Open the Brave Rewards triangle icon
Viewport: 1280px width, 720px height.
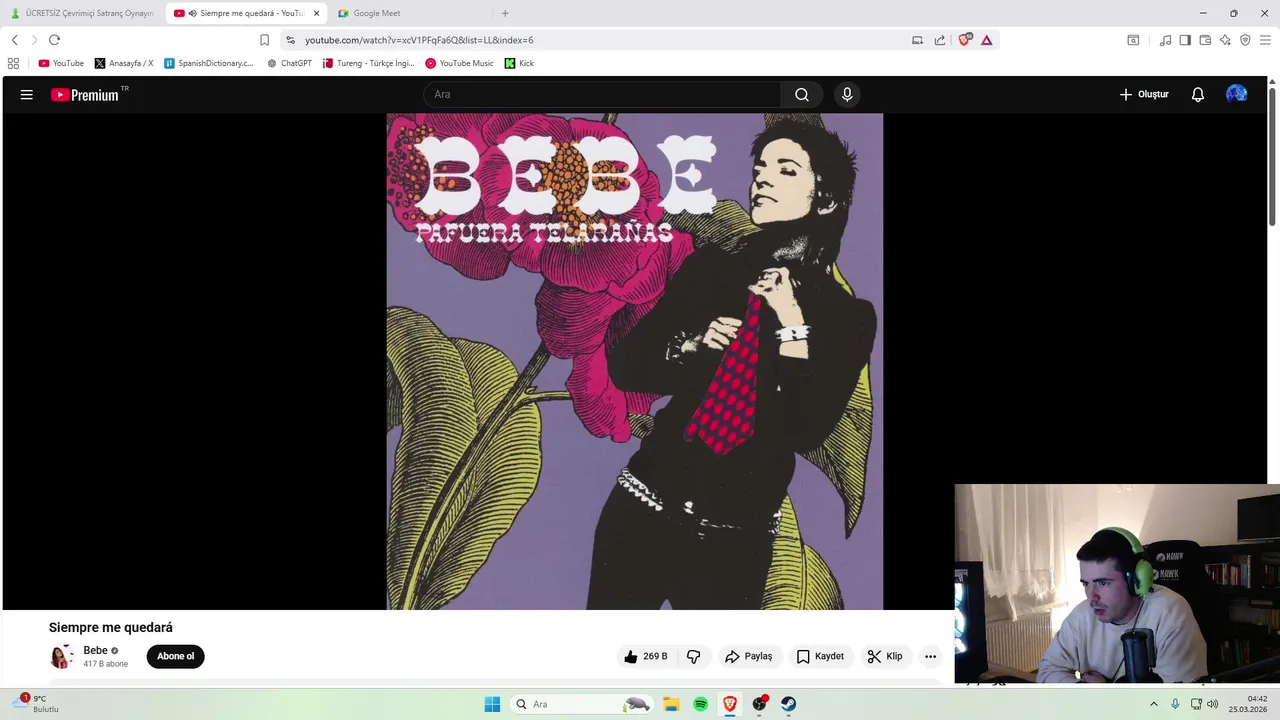tap(986, 40)
